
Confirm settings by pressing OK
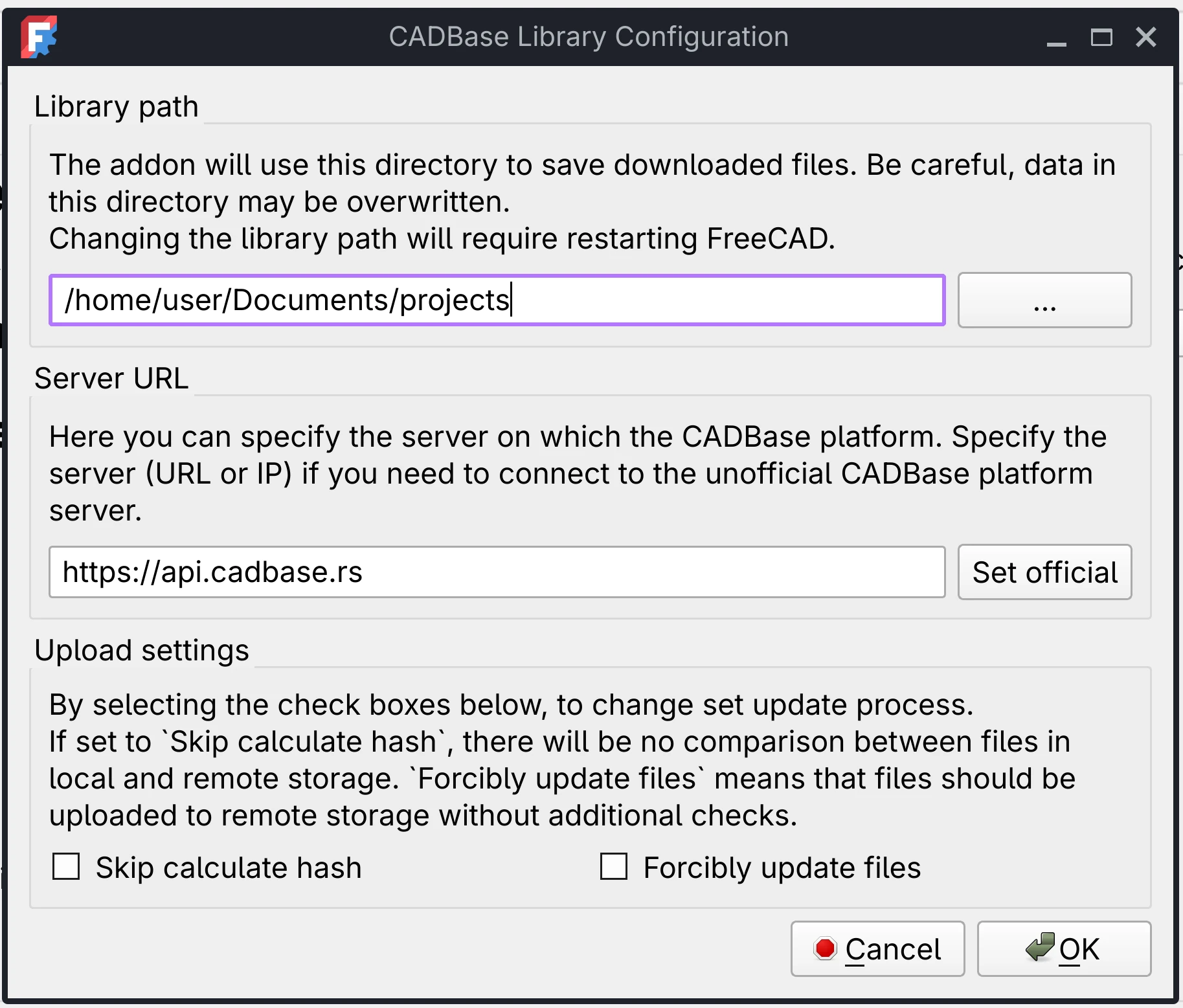pos(1065,948)
